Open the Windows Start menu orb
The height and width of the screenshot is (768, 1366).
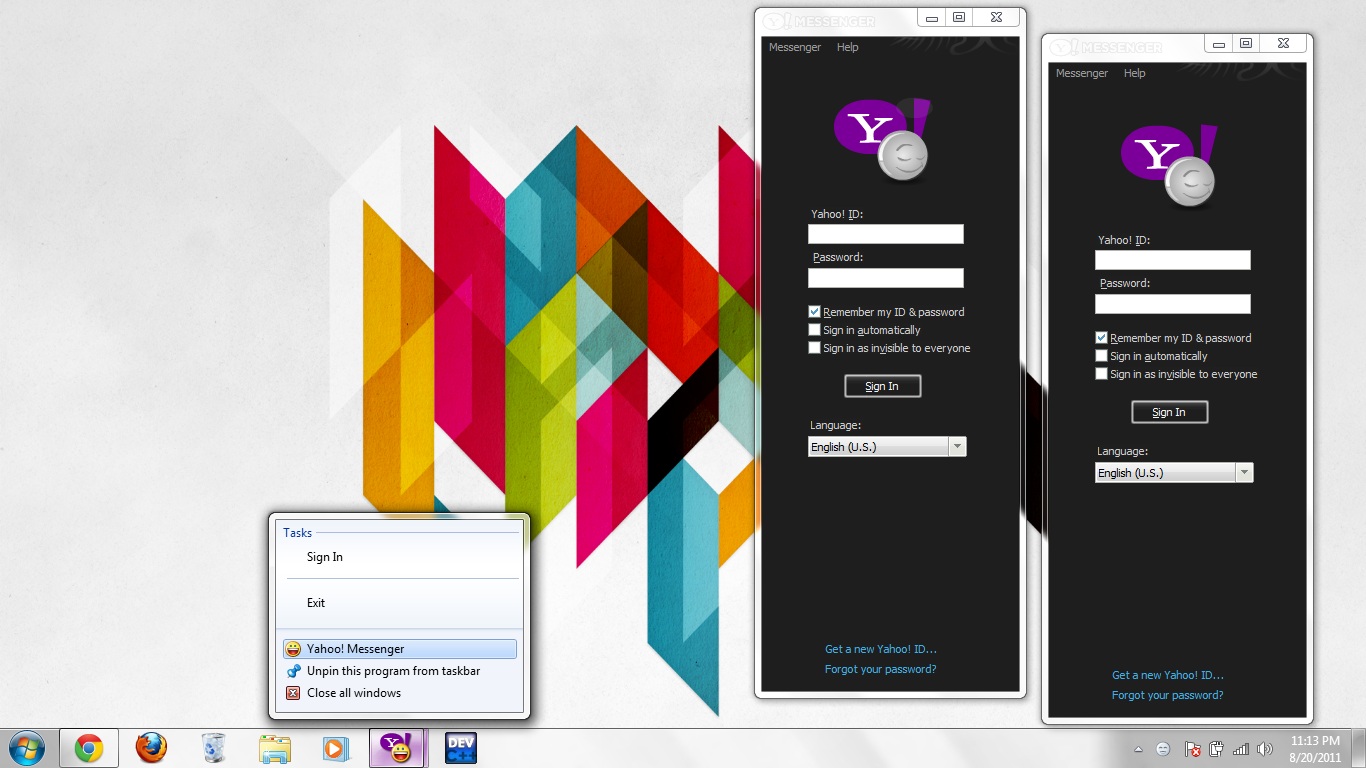(x=26, y=748)
